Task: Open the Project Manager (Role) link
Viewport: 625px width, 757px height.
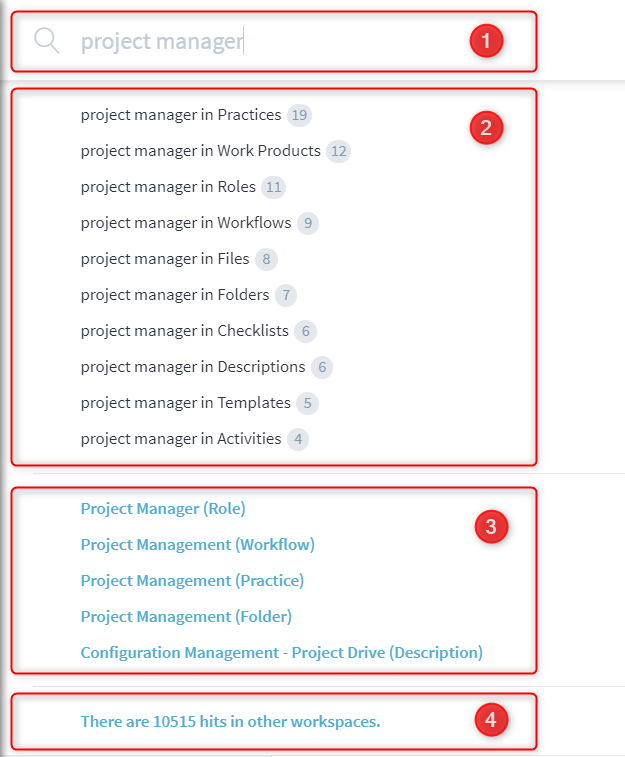Action: [x=163, y=509]
